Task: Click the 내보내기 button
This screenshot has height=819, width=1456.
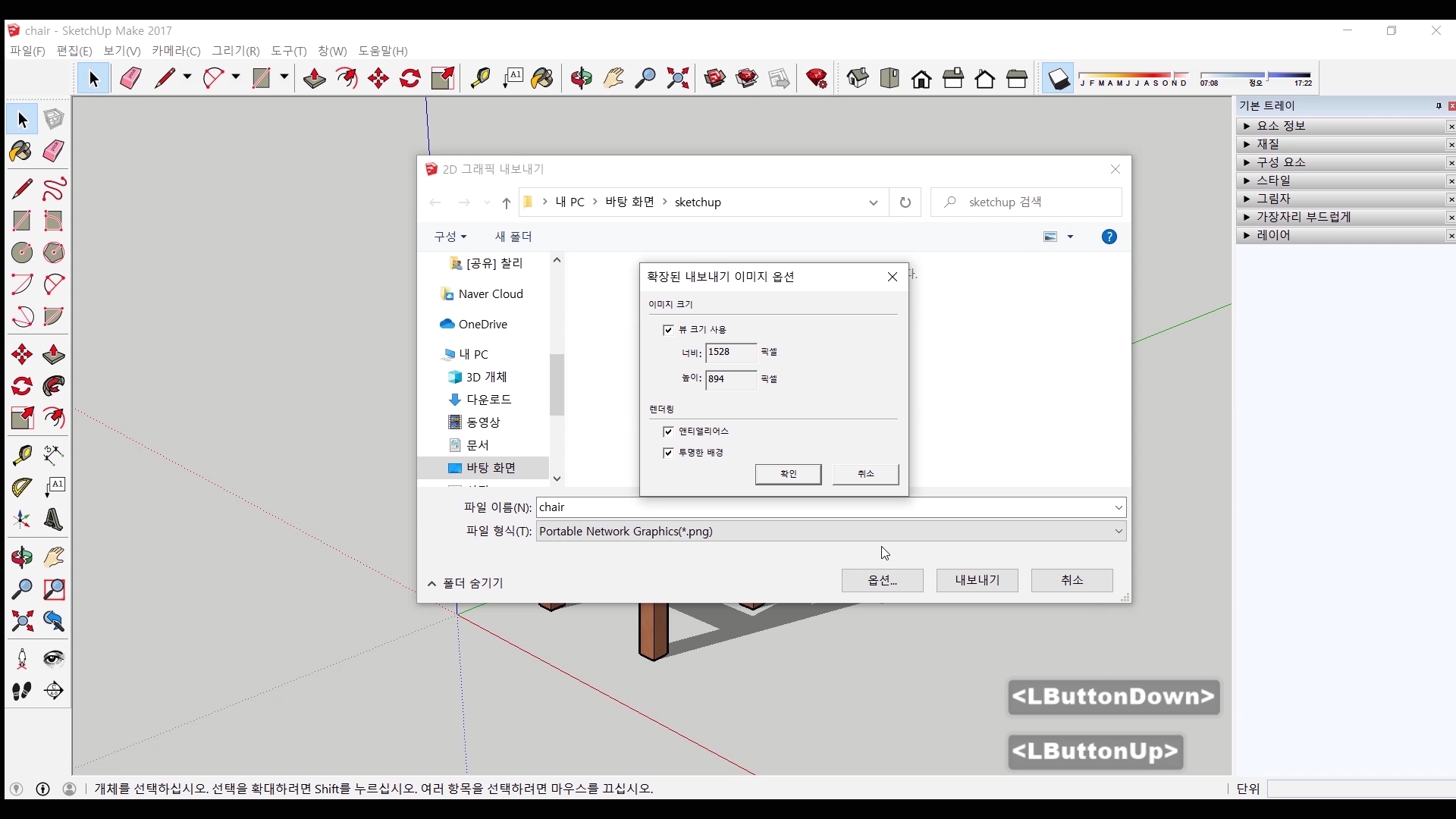Action: pos(977,580)
